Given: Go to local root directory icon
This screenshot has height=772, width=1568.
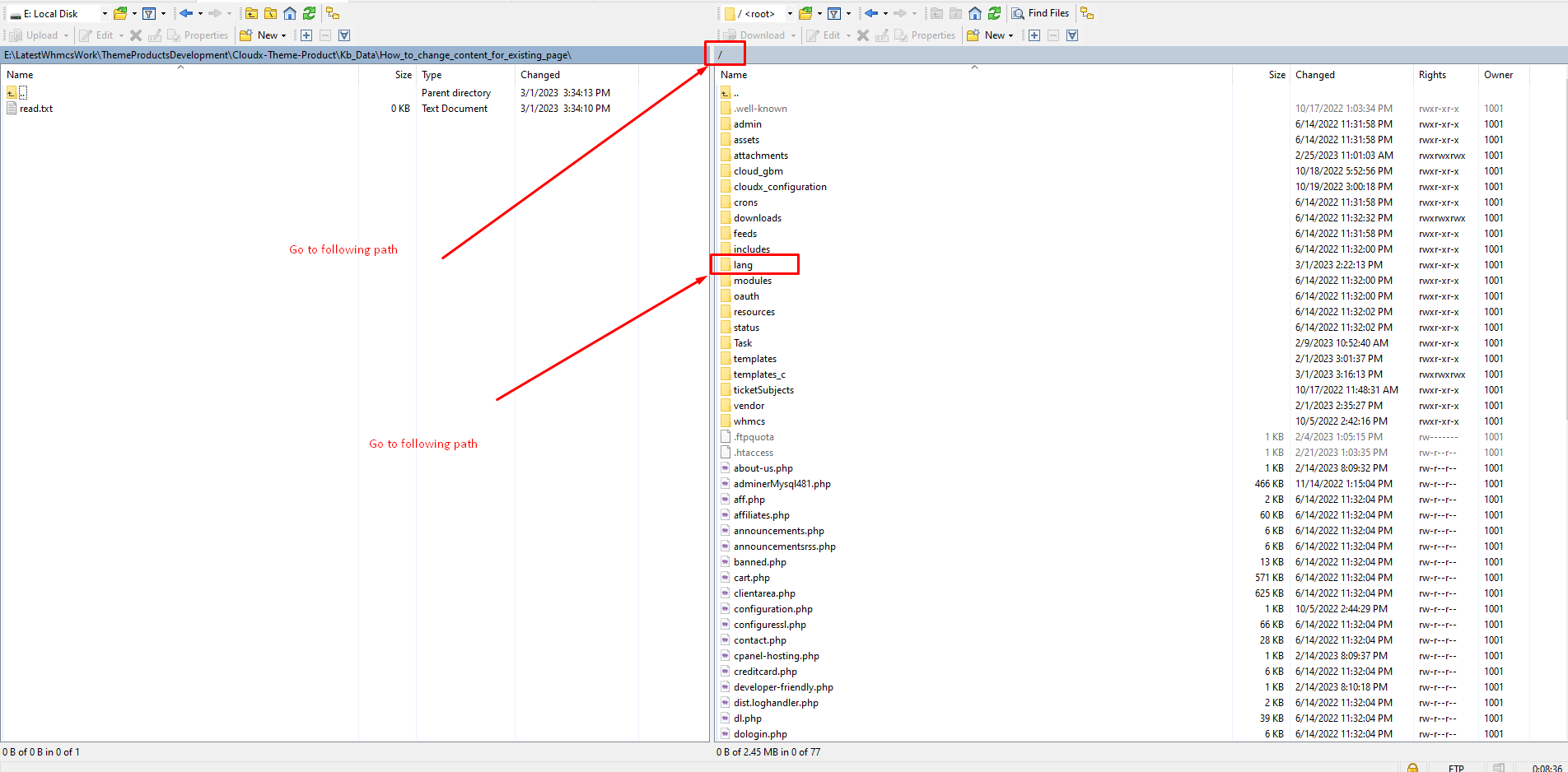Looking at the screenshot, I should click(x=270, y=13).
